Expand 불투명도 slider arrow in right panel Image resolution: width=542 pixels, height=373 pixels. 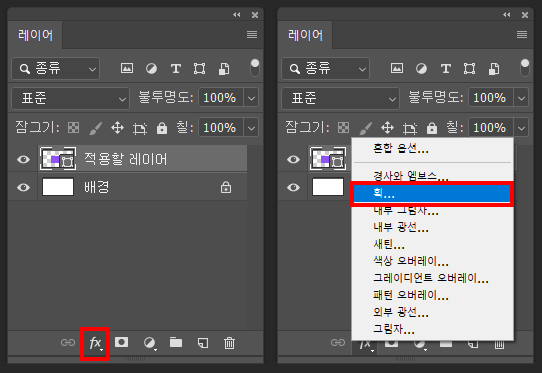tap(521, 98)
